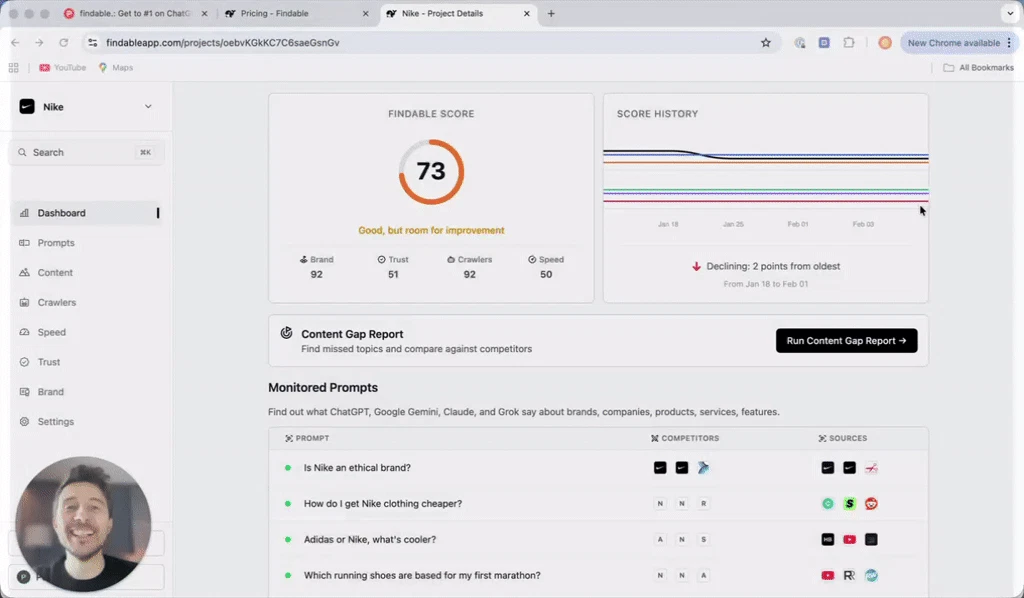Bookmark page with the star icon

765,42
